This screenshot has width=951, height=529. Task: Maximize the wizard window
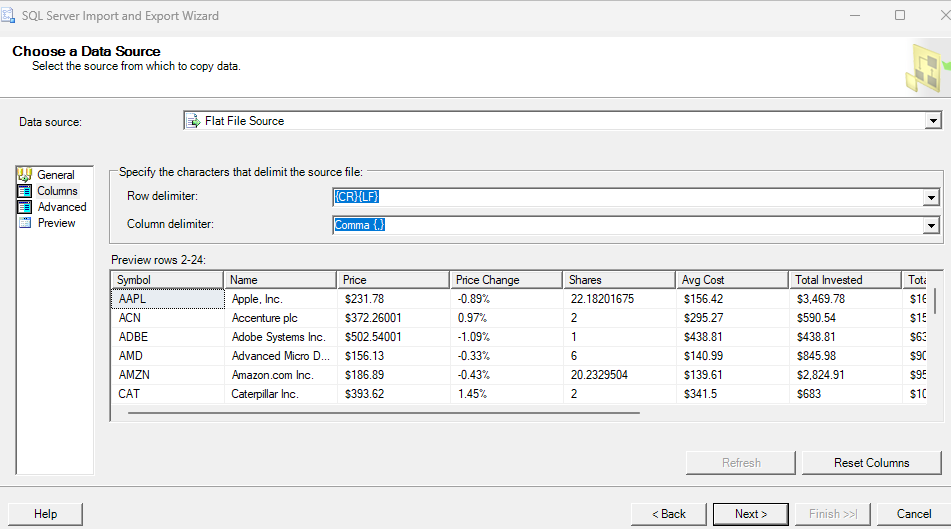point(900,15)
